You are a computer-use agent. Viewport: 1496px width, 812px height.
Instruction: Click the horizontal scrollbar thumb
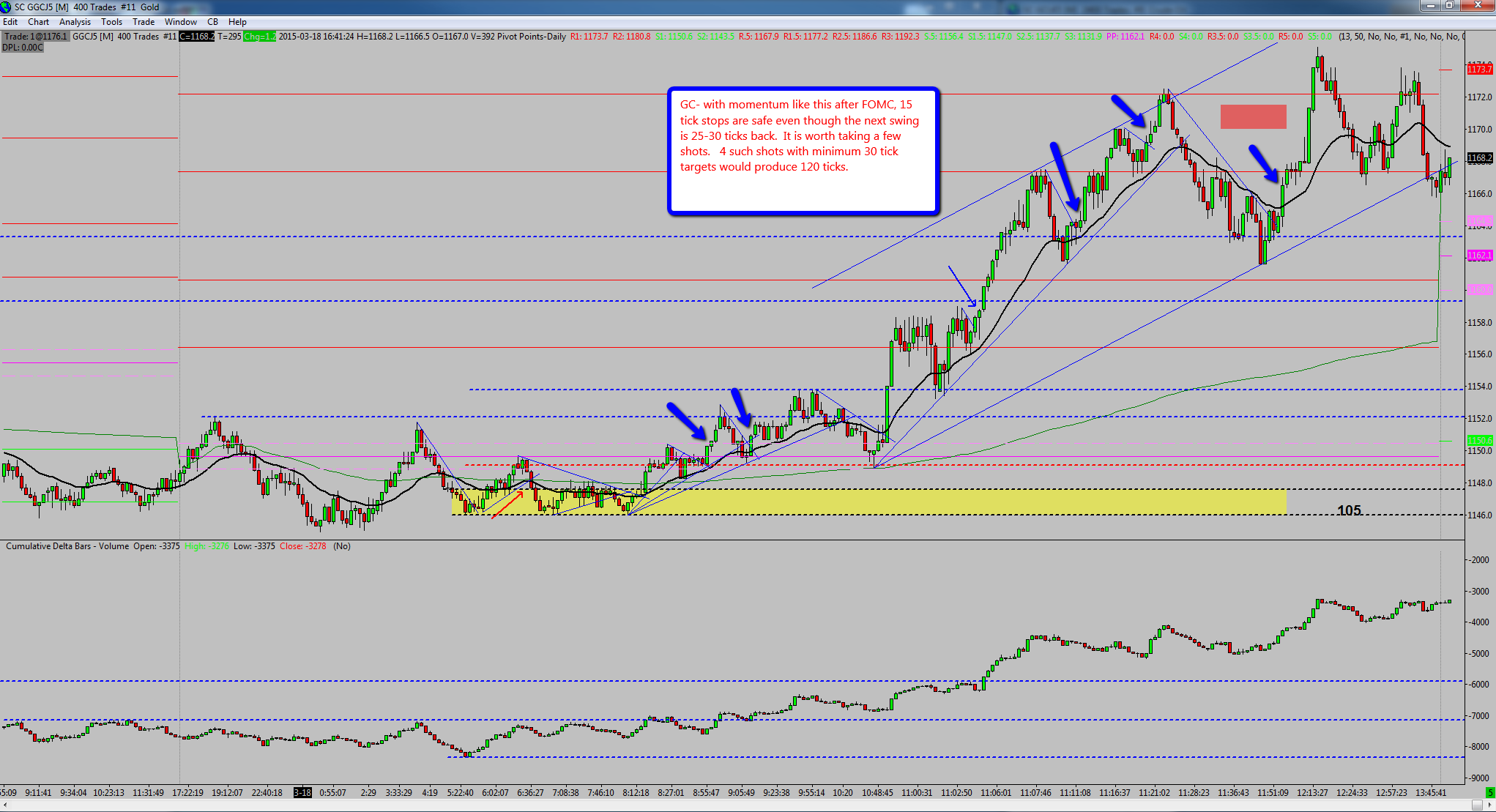[1476, 805]
